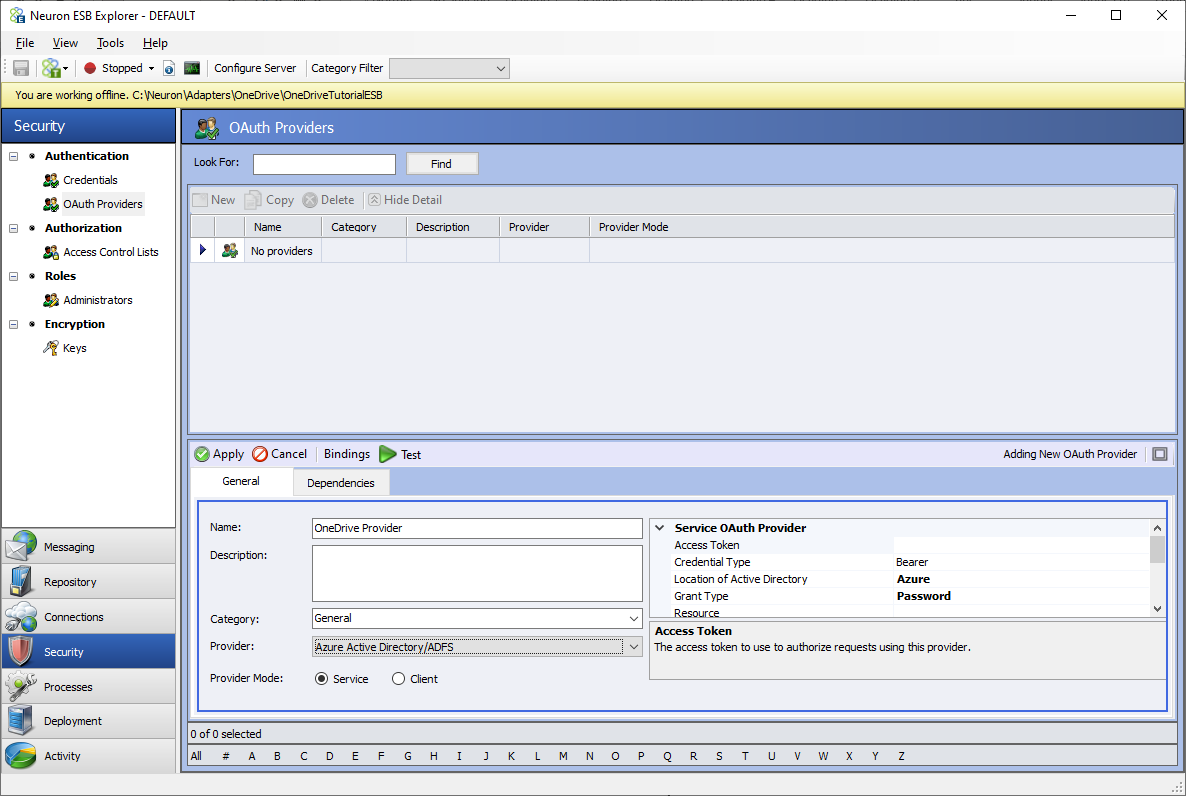Screen dimensions: 1186x796
Task: Click the No providers row icon
Action: pyautogui.click(x=230, y=250)
